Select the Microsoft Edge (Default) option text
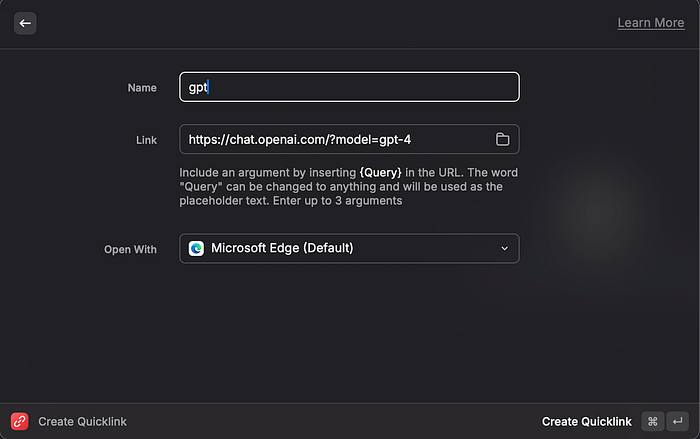 click(282, 248)
